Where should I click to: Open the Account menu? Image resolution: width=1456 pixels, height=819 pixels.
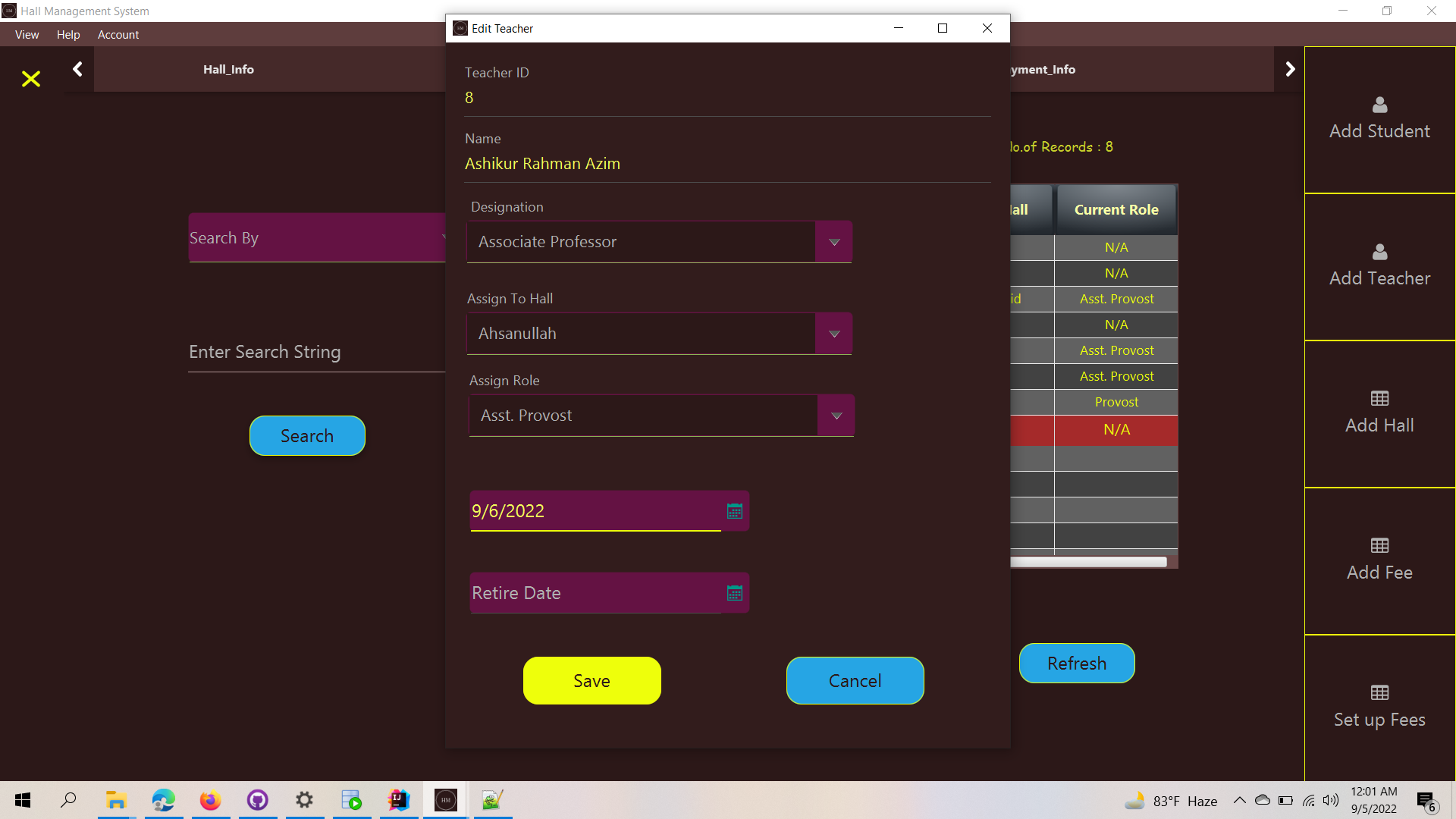pyautogui.click(x=118, y=35)
